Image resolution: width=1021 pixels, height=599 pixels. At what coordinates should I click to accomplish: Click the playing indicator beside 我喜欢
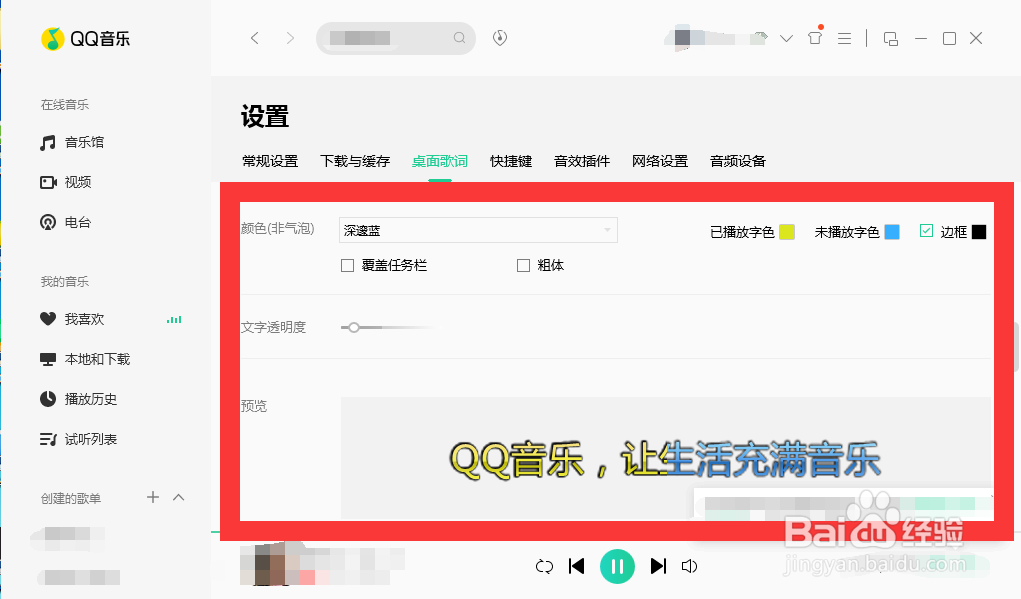tap(174, 320)
